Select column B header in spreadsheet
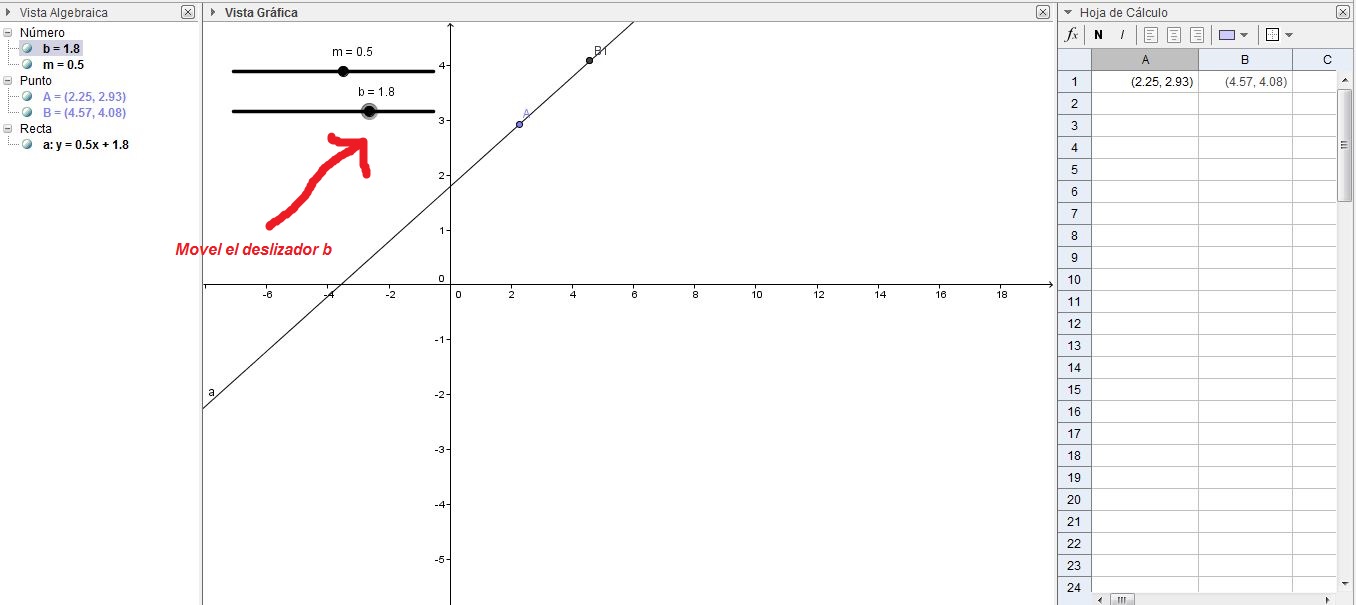1356x605 pixels. 1245,59
